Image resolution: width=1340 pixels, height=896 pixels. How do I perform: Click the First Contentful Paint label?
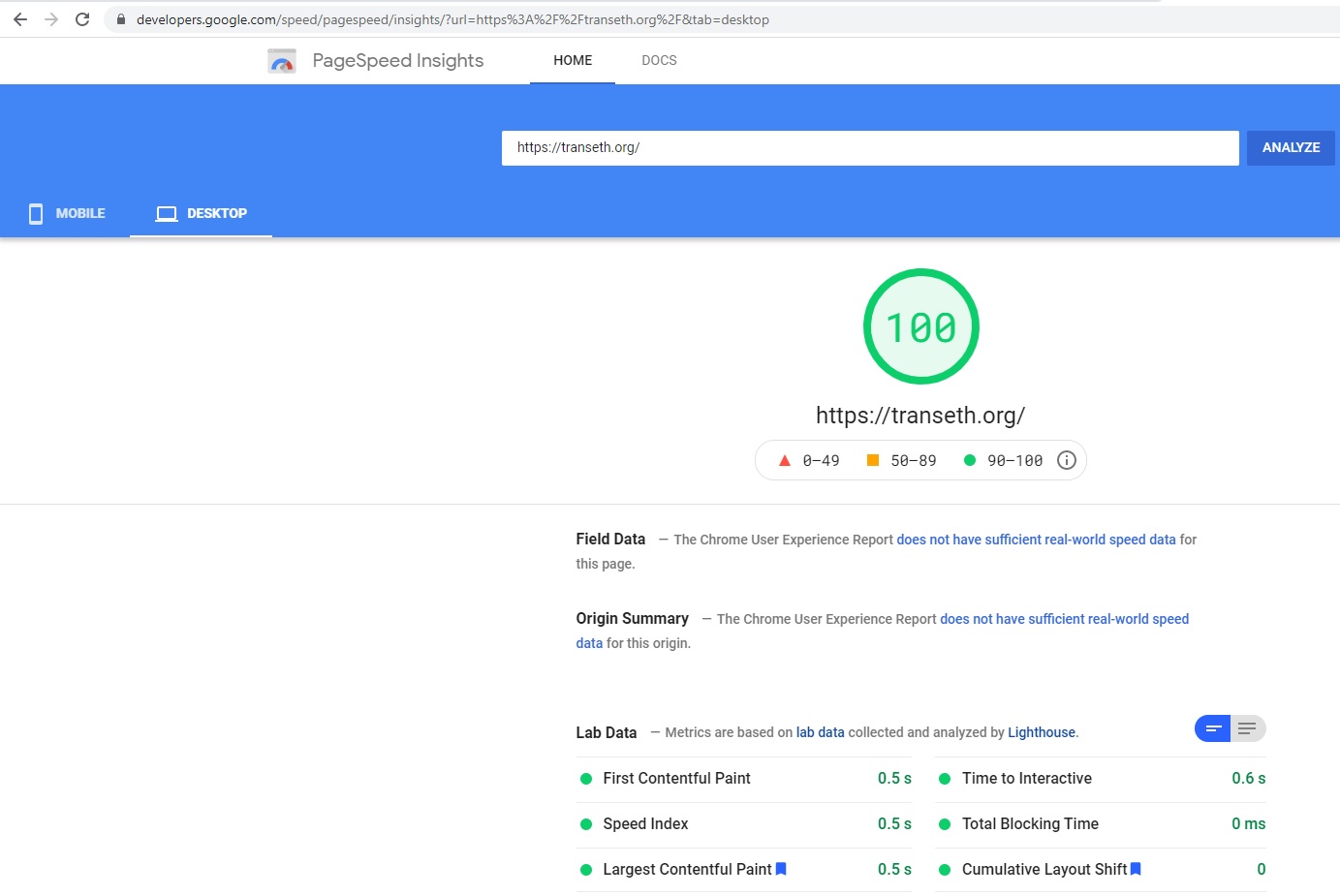pyautogui.click(x=676, y=778)
